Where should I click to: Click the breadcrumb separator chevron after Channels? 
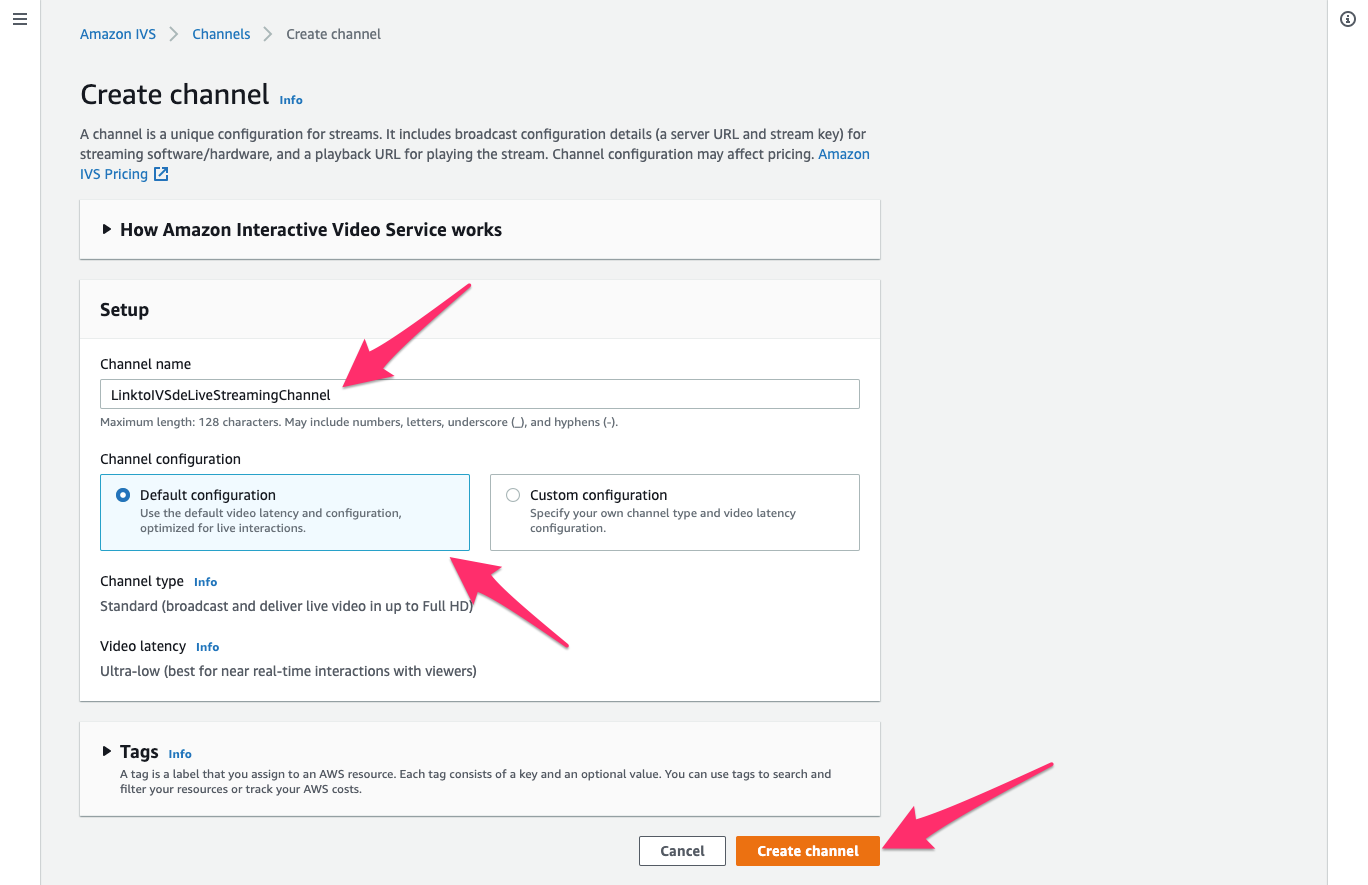(266, 33)
